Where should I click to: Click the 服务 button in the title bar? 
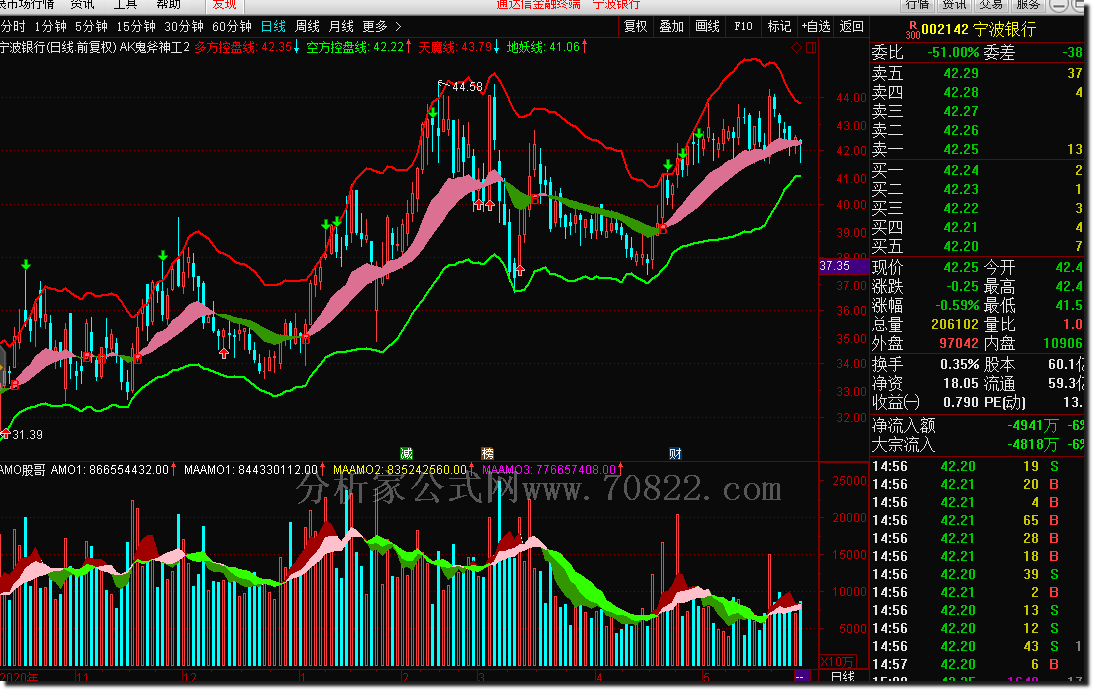1028,5
